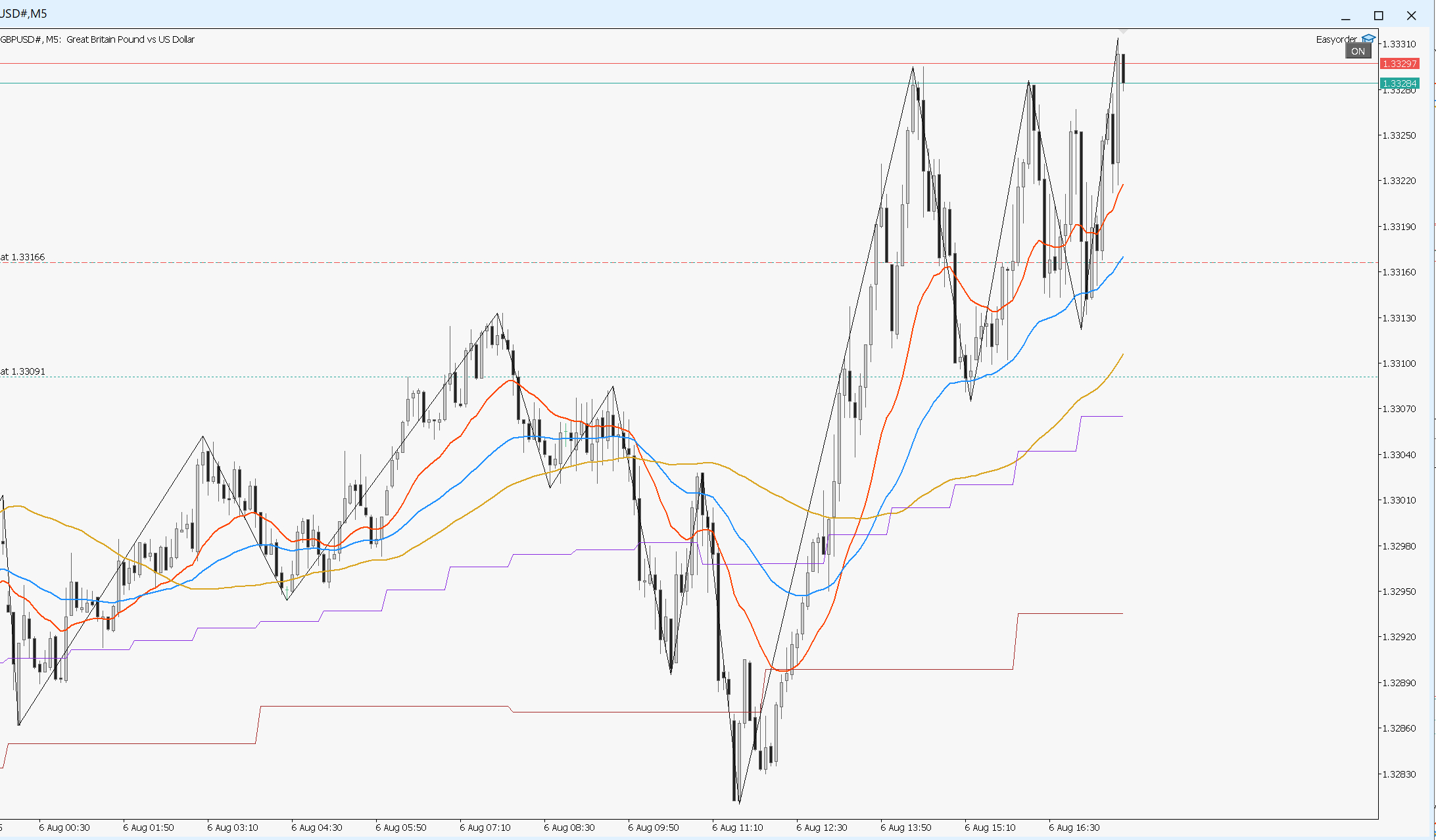Click the 1.33100 price axis value

click(1399, 363)
